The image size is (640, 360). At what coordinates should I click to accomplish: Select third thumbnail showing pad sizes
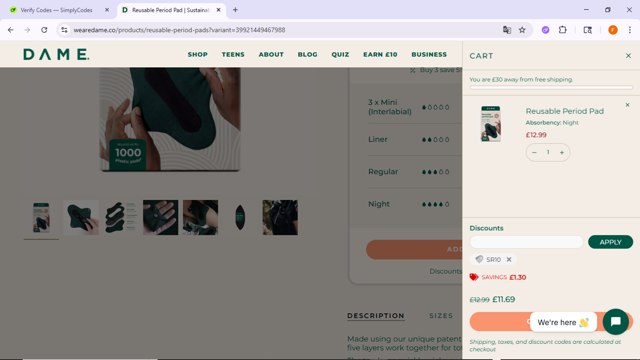click(121, 218)
